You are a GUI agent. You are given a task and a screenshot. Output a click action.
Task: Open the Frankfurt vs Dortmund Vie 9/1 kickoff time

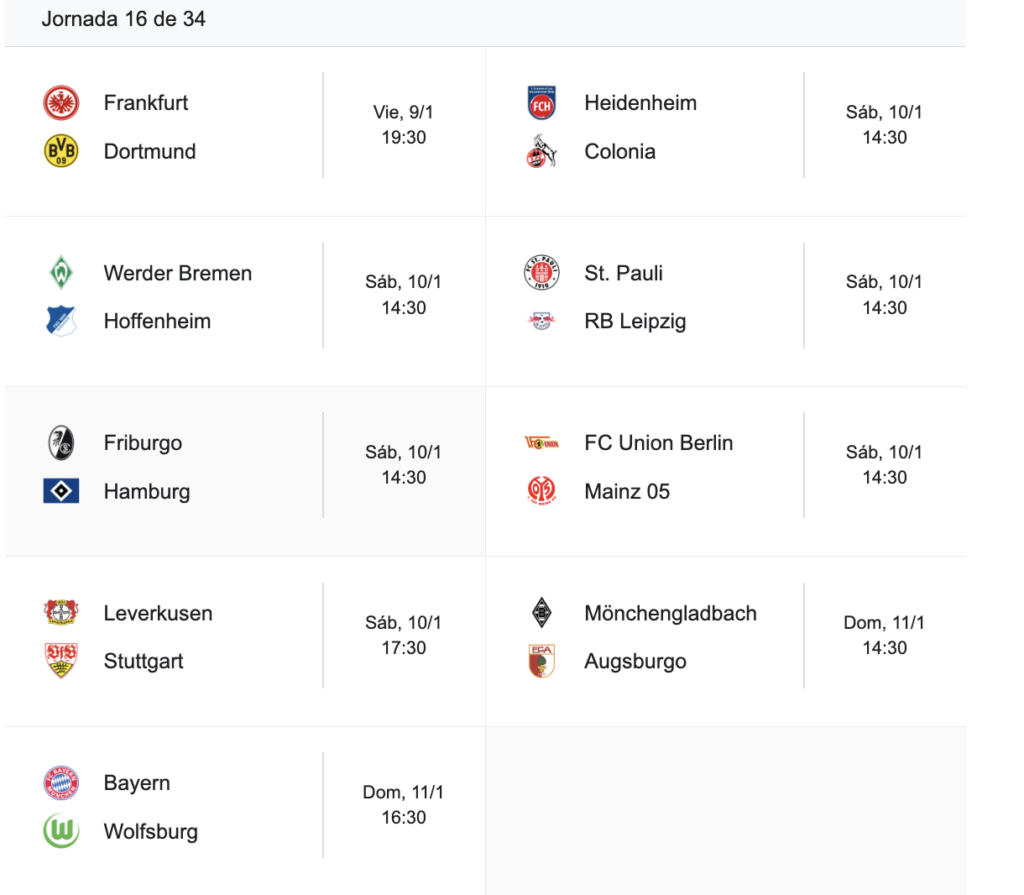[404, 125]
